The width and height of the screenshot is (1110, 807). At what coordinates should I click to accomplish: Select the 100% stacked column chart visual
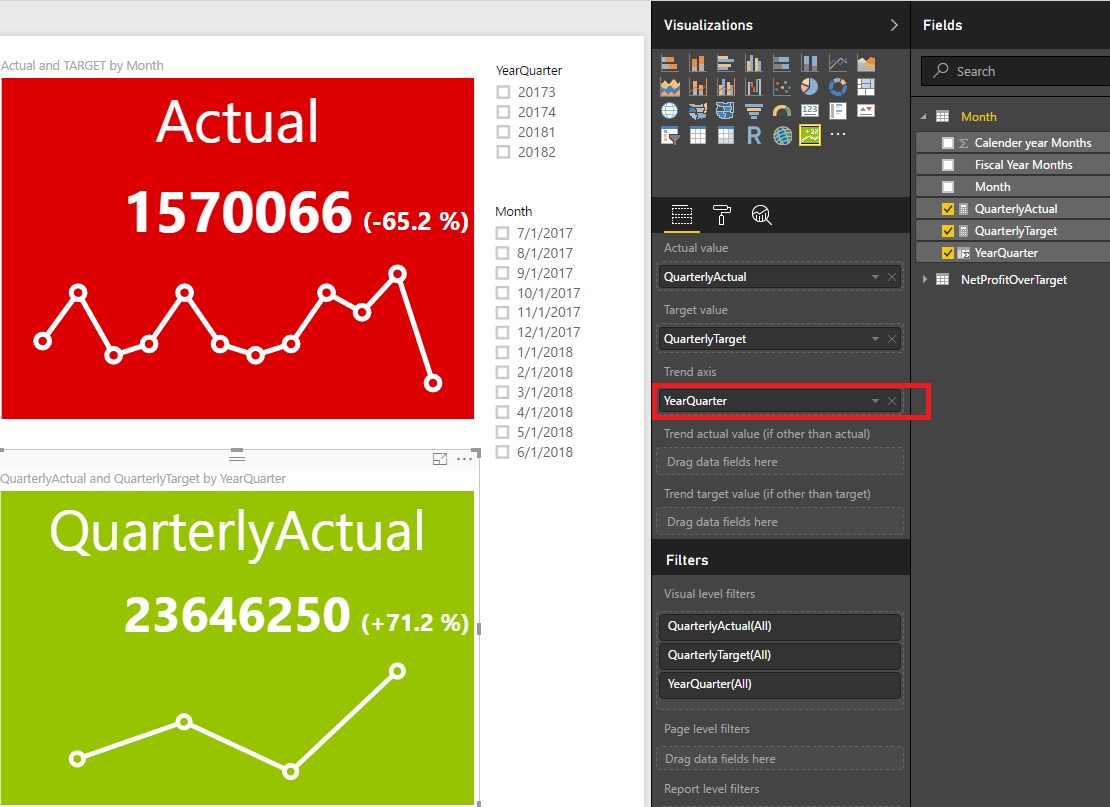tap(809, 64)
